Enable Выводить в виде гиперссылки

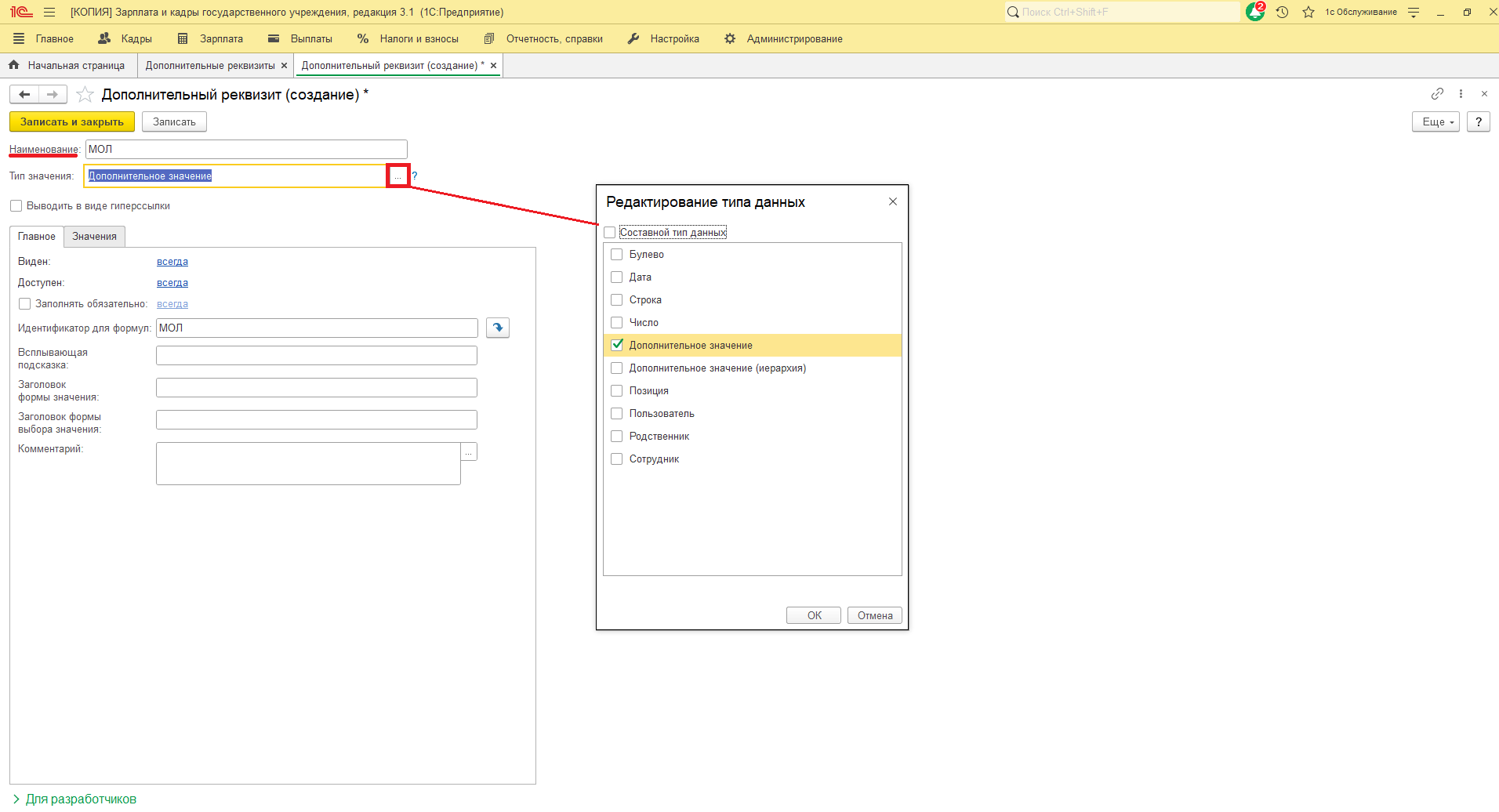coord(16,206)
